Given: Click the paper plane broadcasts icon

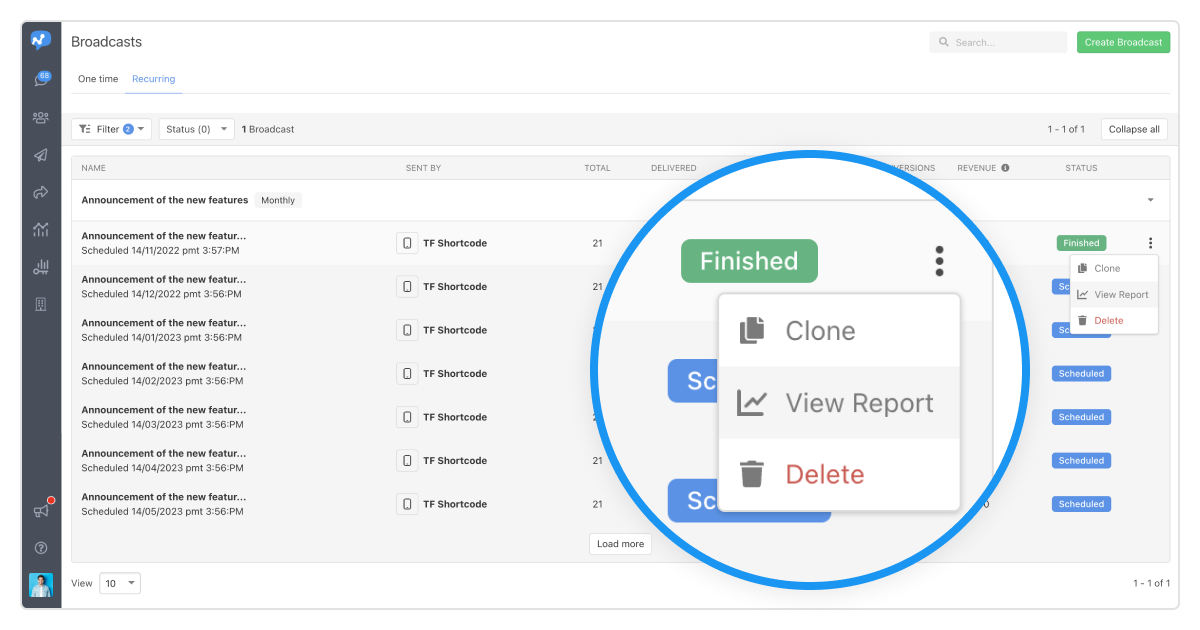Looking at the screenshot, I should pos(41,155).
